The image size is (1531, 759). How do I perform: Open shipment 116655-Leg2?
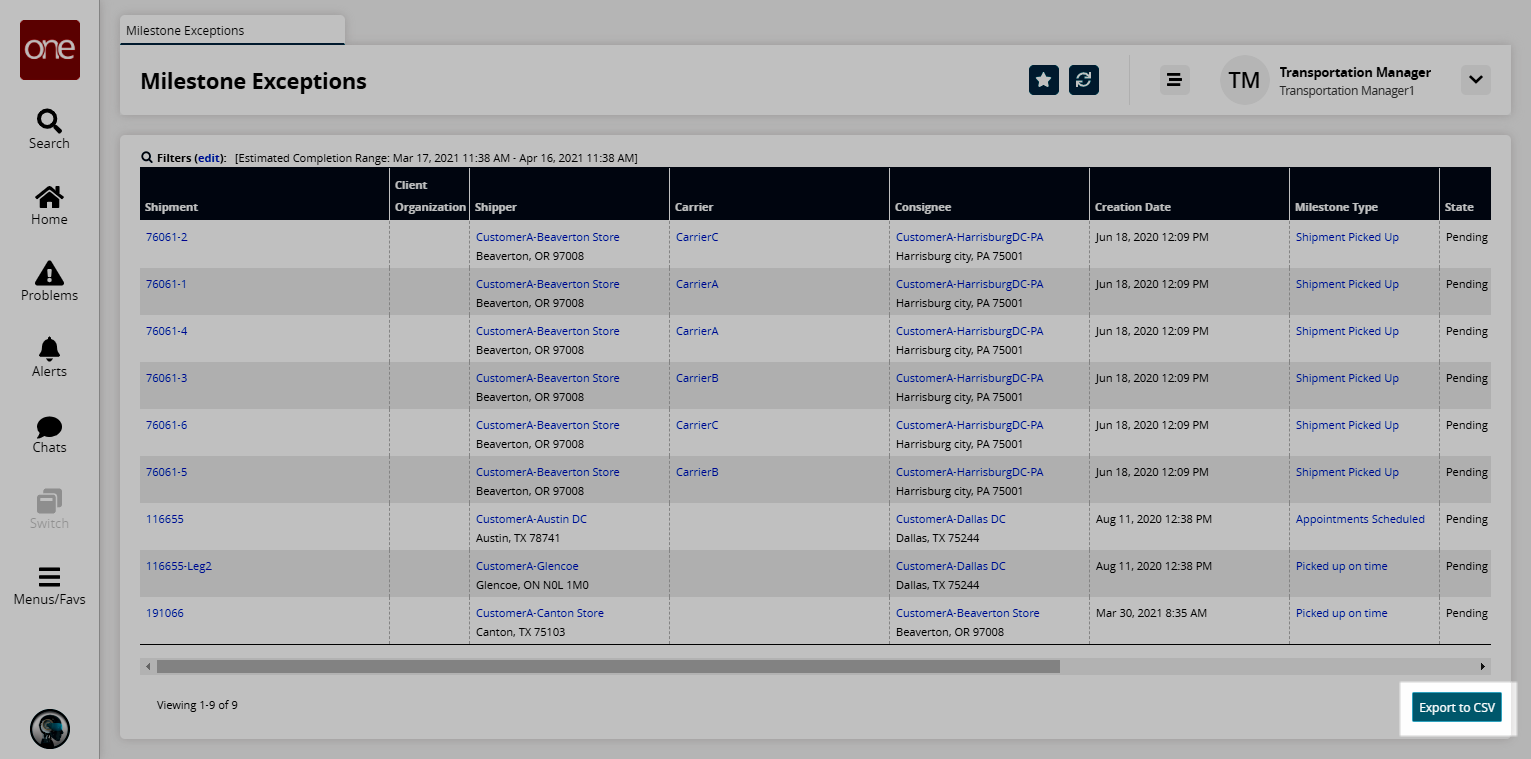[x=179, y=566]
